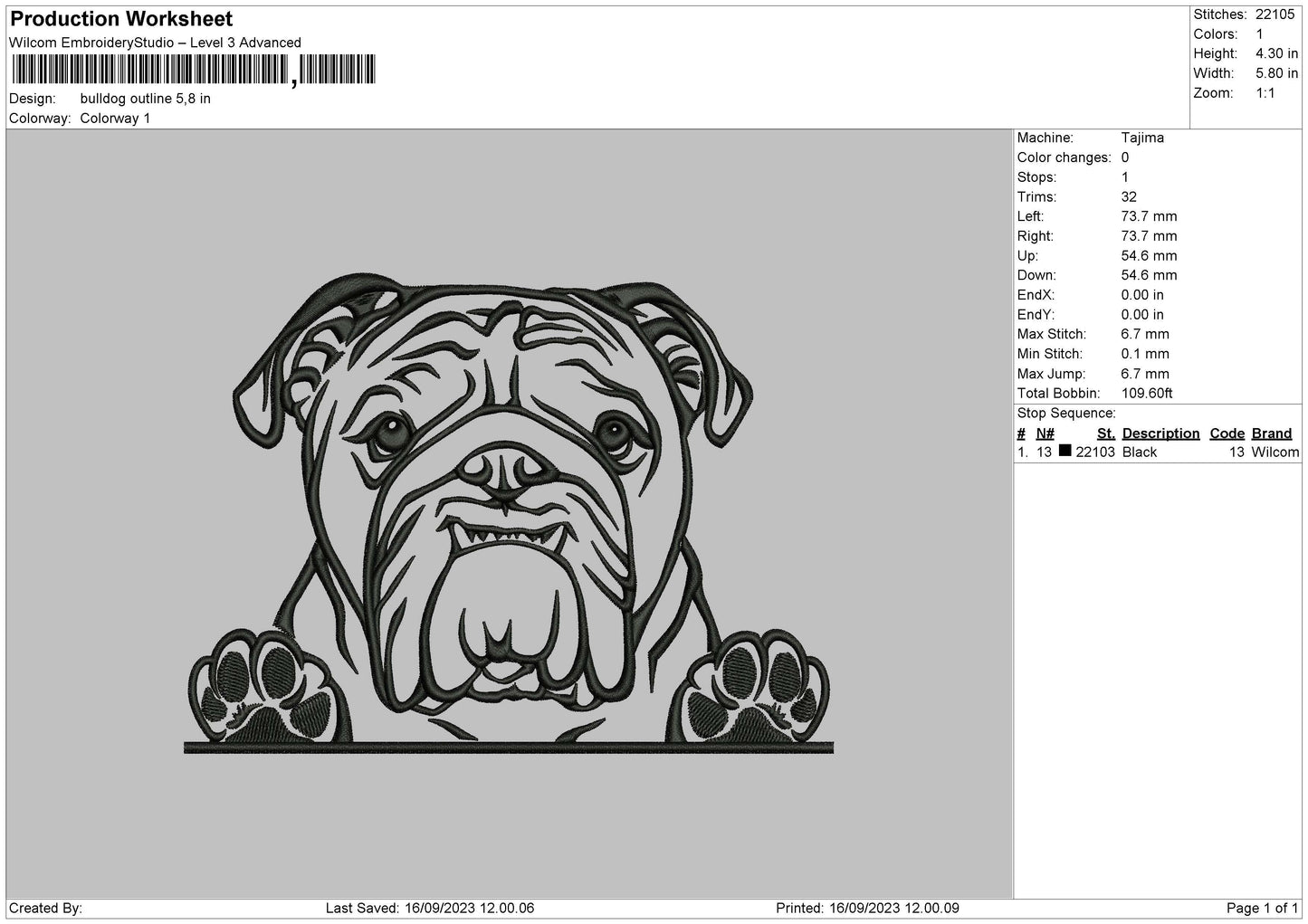Select the zoom value '1:1'
This screenshot has height=924, width=1308.
point(1265,93)
